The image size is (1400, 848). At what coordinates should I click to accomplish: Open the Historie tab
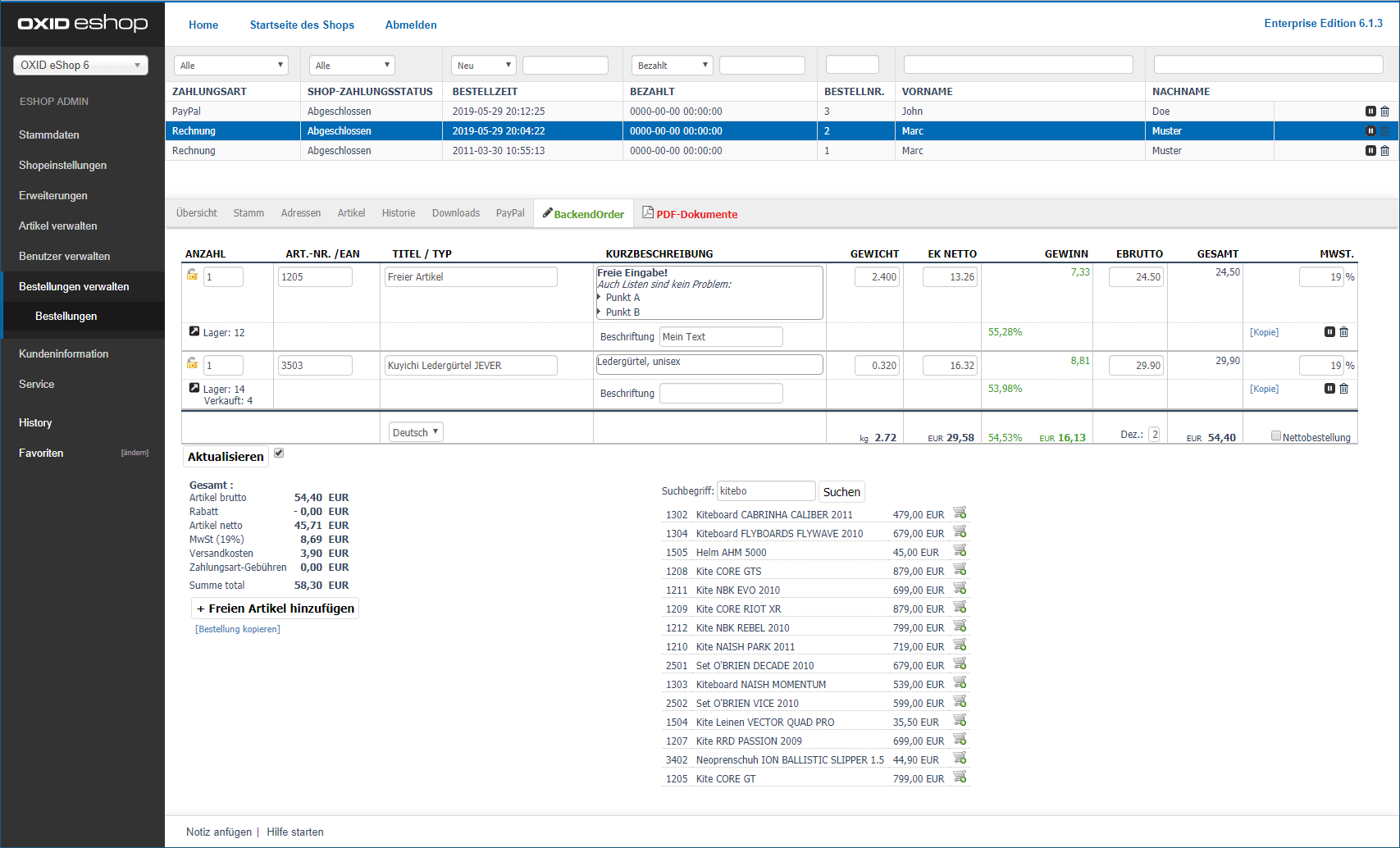[x=399, y=213]
